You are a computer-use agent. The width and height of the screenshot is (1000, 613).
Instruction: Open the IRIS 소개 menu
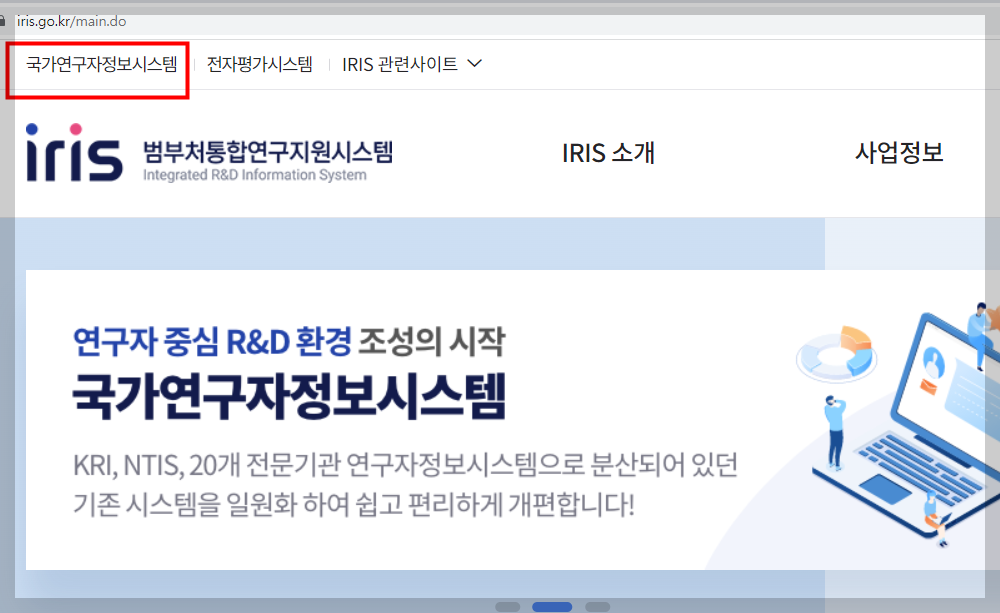(608, 153)
